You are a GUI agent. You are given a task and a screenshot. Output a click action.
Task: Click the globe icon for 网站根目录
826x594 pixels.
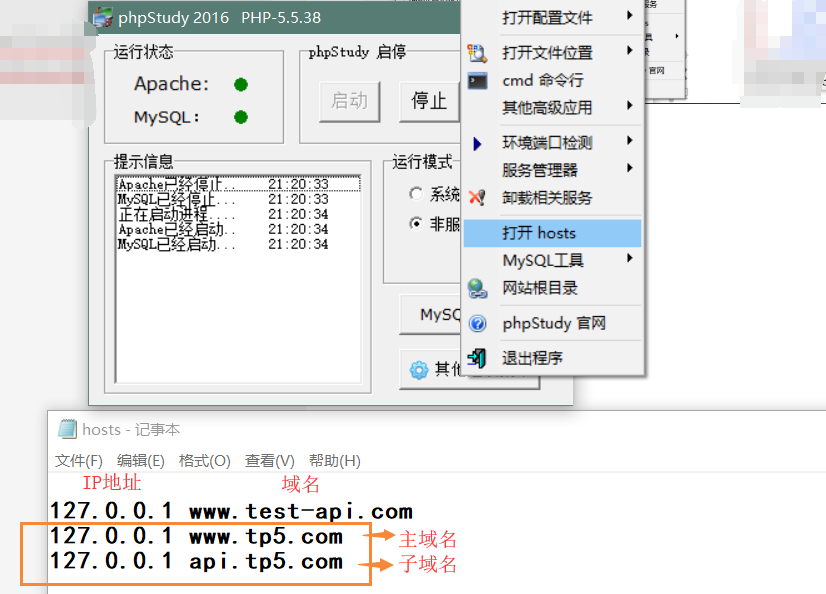[477, 288]
